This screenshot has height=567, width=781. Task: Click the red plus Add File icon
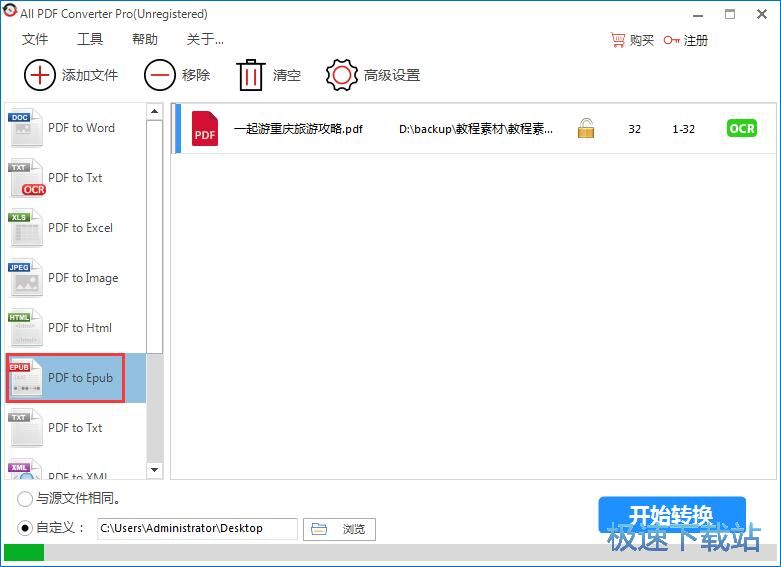[x=39, y=75]
